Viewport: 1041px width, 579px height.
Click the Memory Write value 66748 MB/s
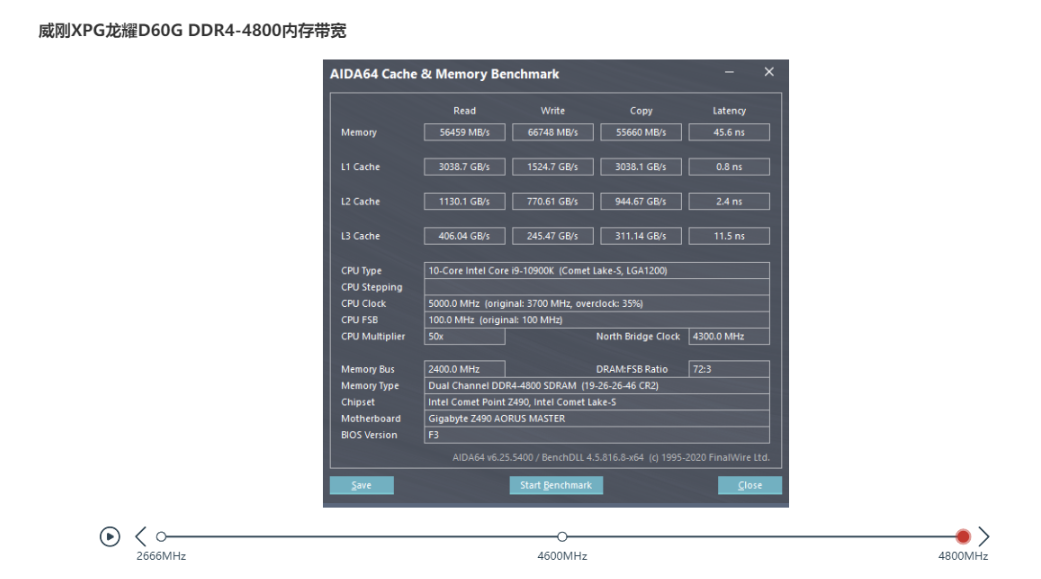(553, 132)
